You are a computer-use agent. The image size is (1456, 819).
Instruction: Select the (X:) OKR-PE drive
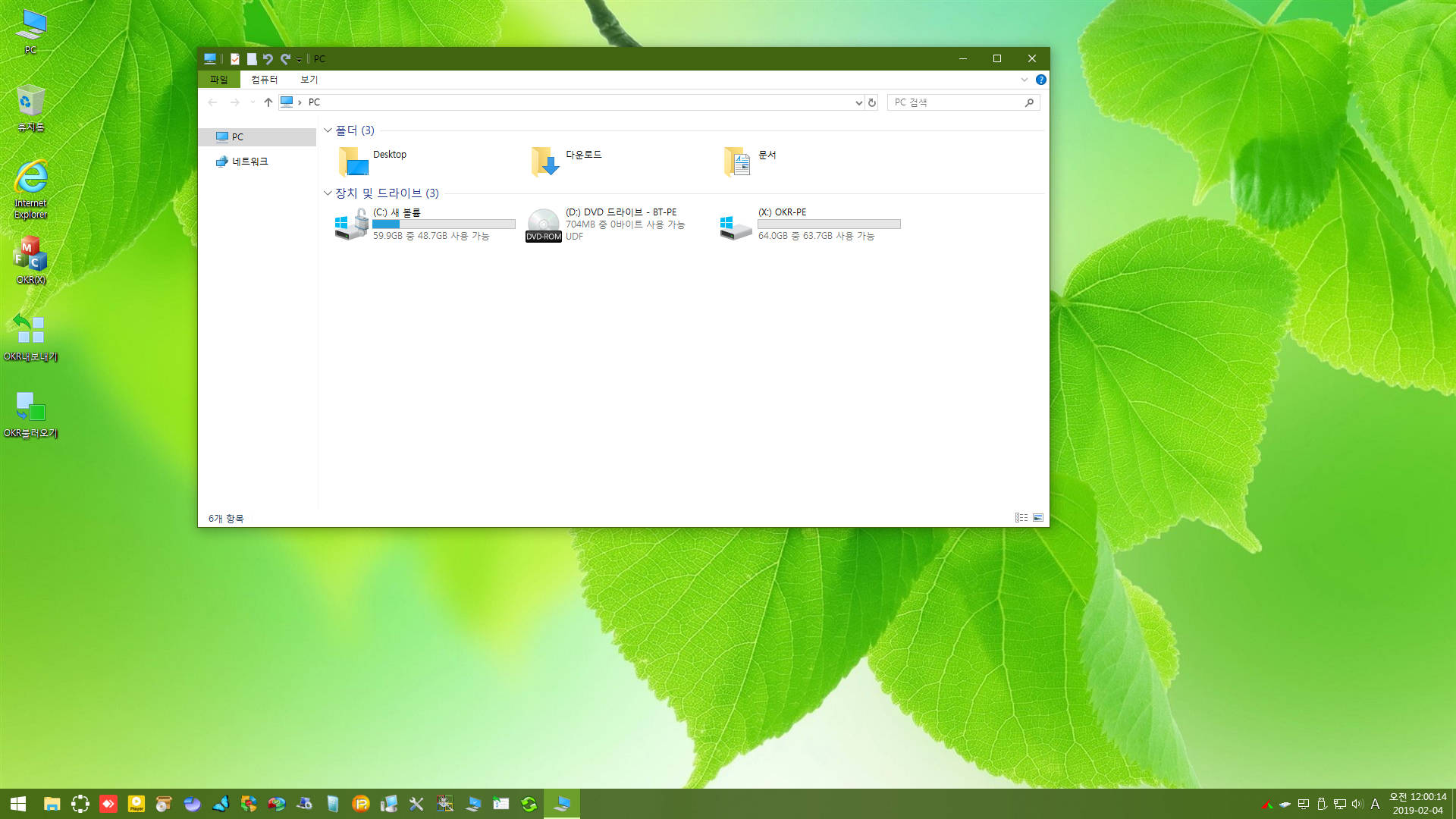[x=811, y=224]
